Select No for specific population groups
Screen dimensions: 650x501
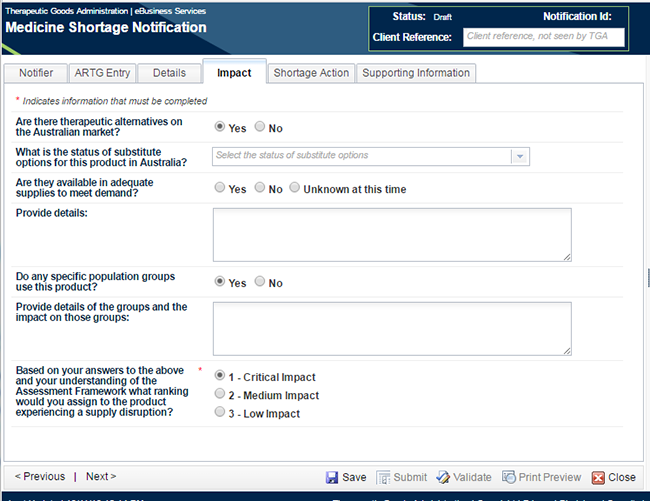tap(260, 282)
